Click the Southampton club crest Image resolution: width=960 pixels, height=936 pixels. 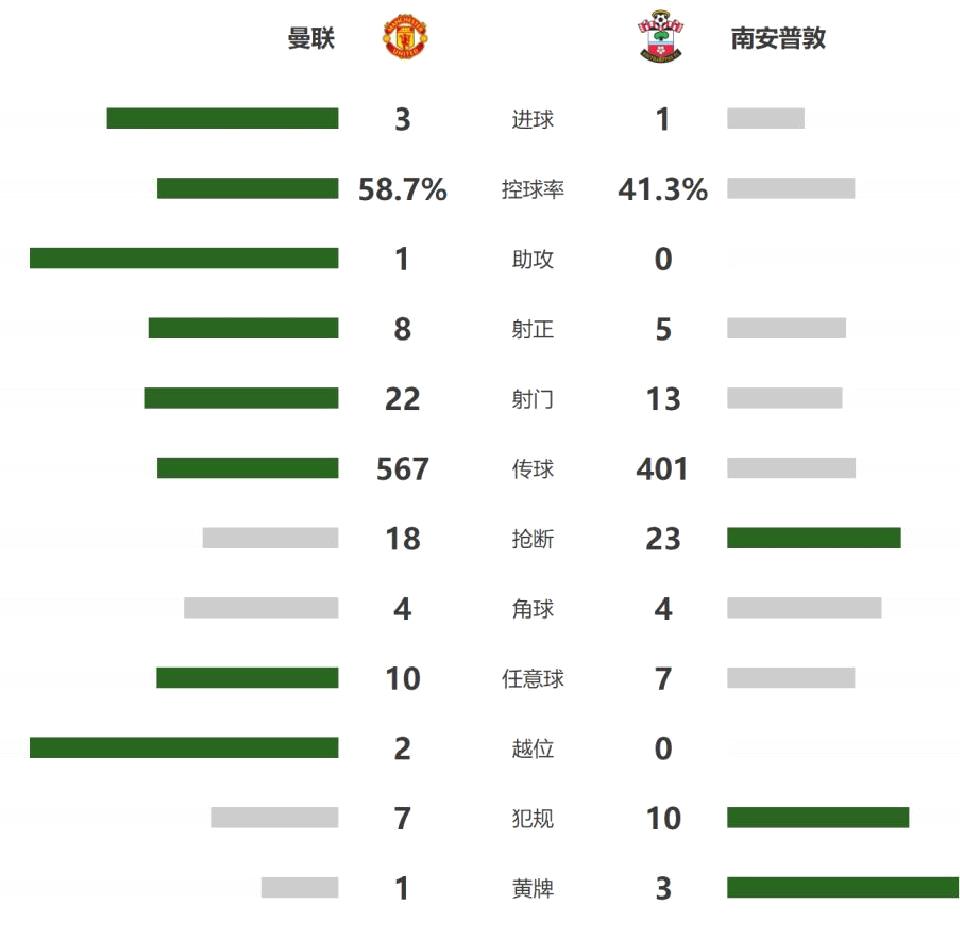pos(660,37)
